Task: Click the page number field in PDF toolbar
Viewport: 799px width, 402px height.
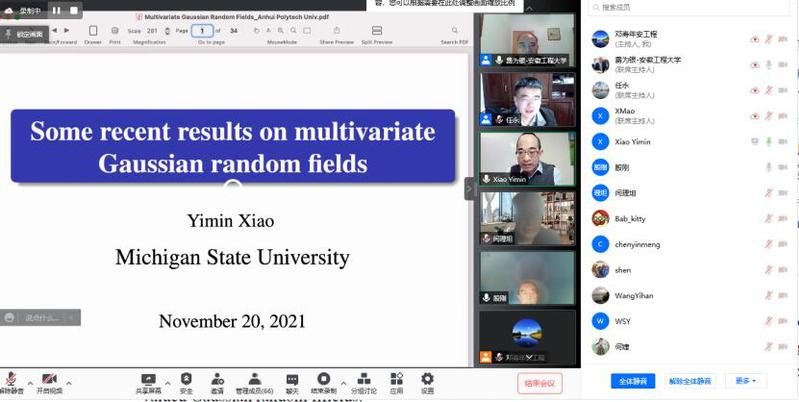Action: tap(202, 31)
